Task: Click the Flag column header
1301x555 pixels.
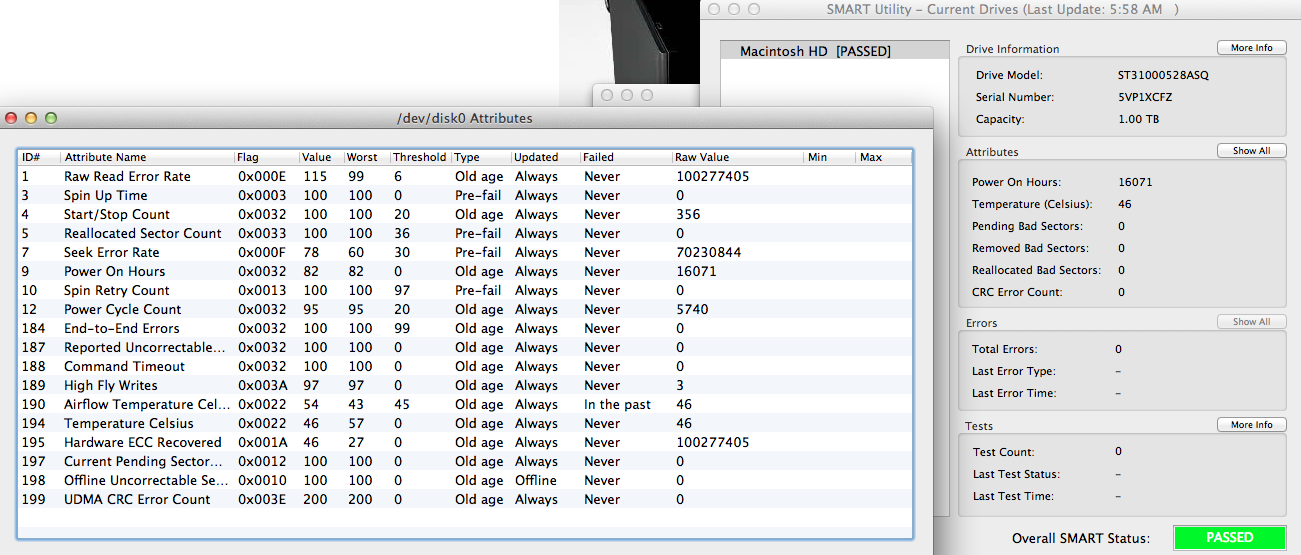Action: [x=266, y=157]
